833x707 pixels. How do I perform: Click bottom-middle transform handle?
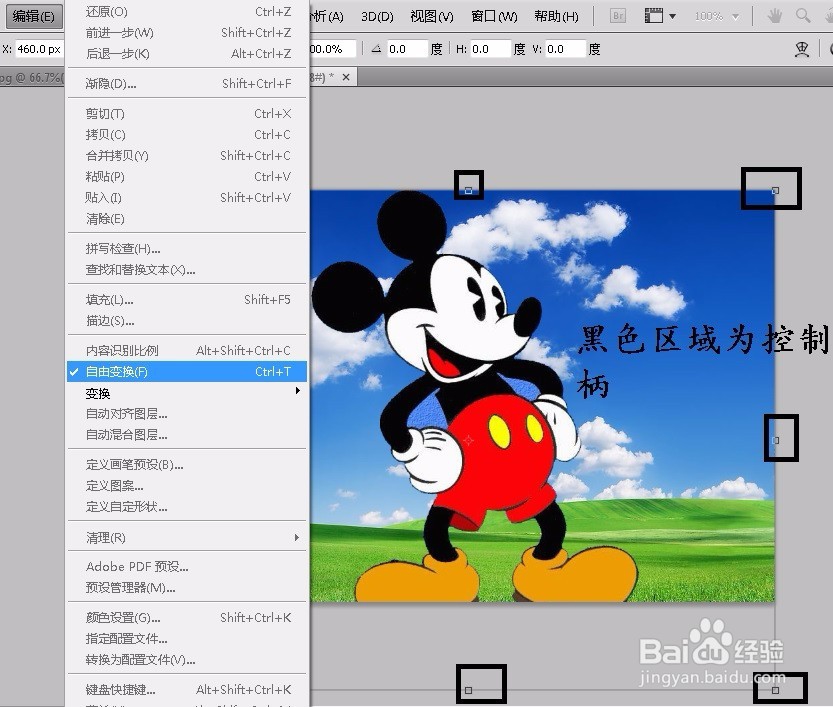coord(469,691)
